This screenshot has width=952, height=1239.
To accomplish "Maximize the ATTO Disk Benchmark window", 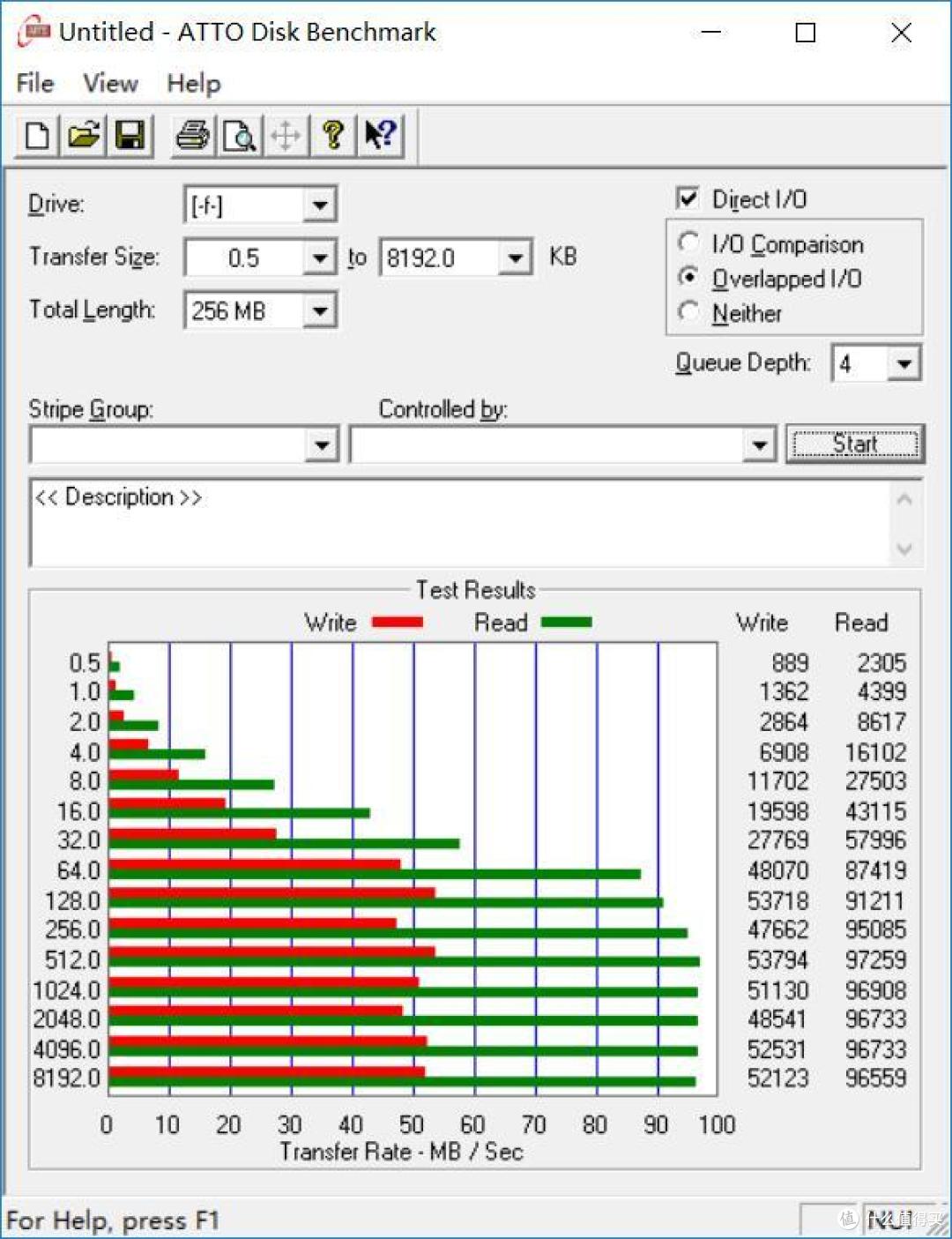I will click(806, 33).
